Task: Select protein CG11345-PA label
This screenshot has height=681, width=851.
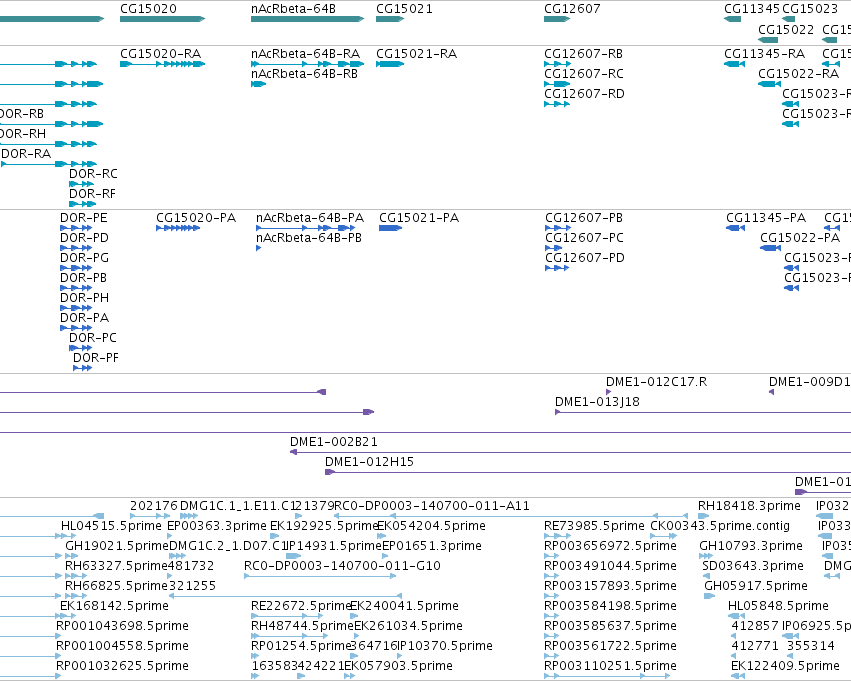Action: tap(766, 218)
